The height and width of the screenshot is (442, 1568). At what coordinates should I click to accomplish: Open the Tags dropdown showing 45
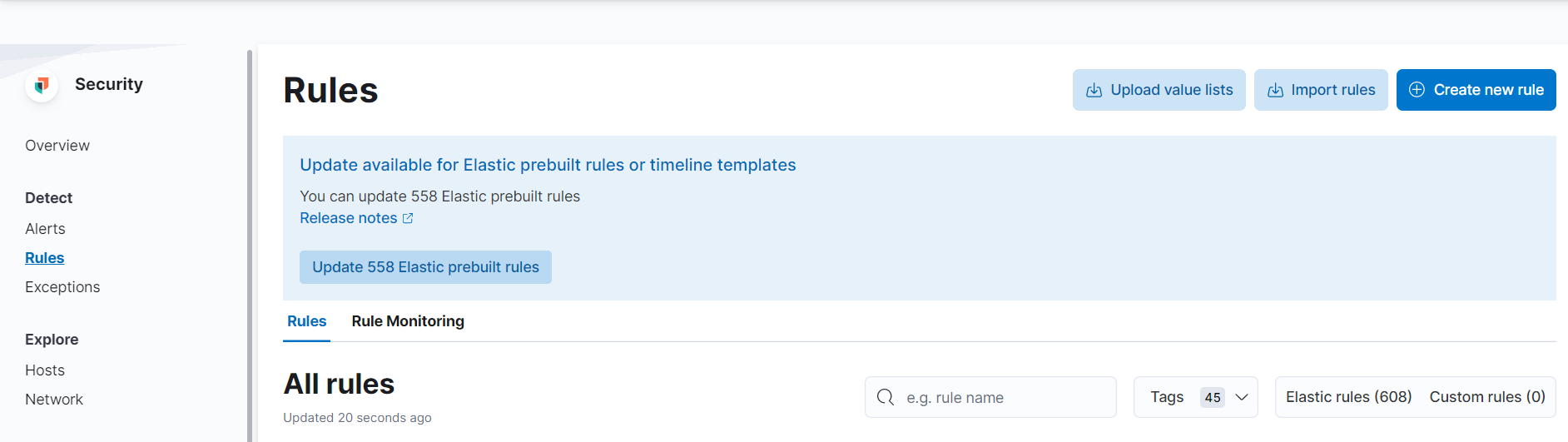1195,397
